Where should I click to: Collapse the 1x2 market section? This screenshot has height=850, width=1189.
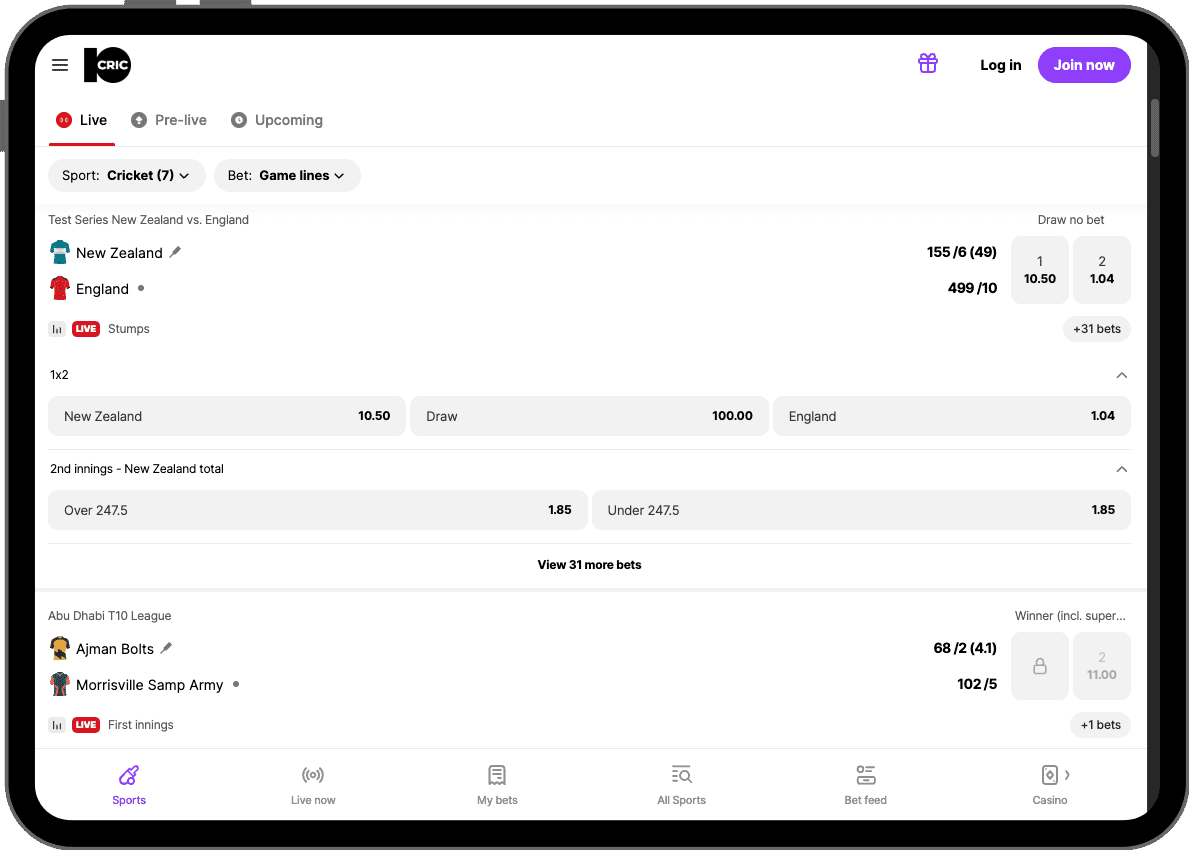click(1121, 375)
